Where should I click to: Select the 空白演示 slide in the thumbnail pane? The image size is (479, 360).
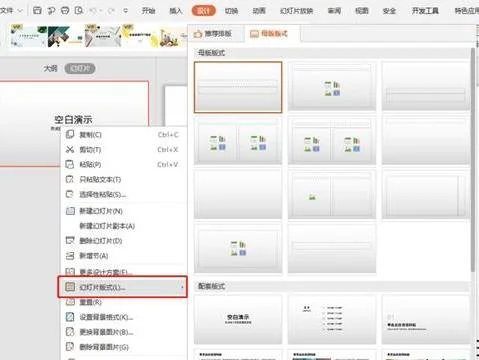(74, 123)
